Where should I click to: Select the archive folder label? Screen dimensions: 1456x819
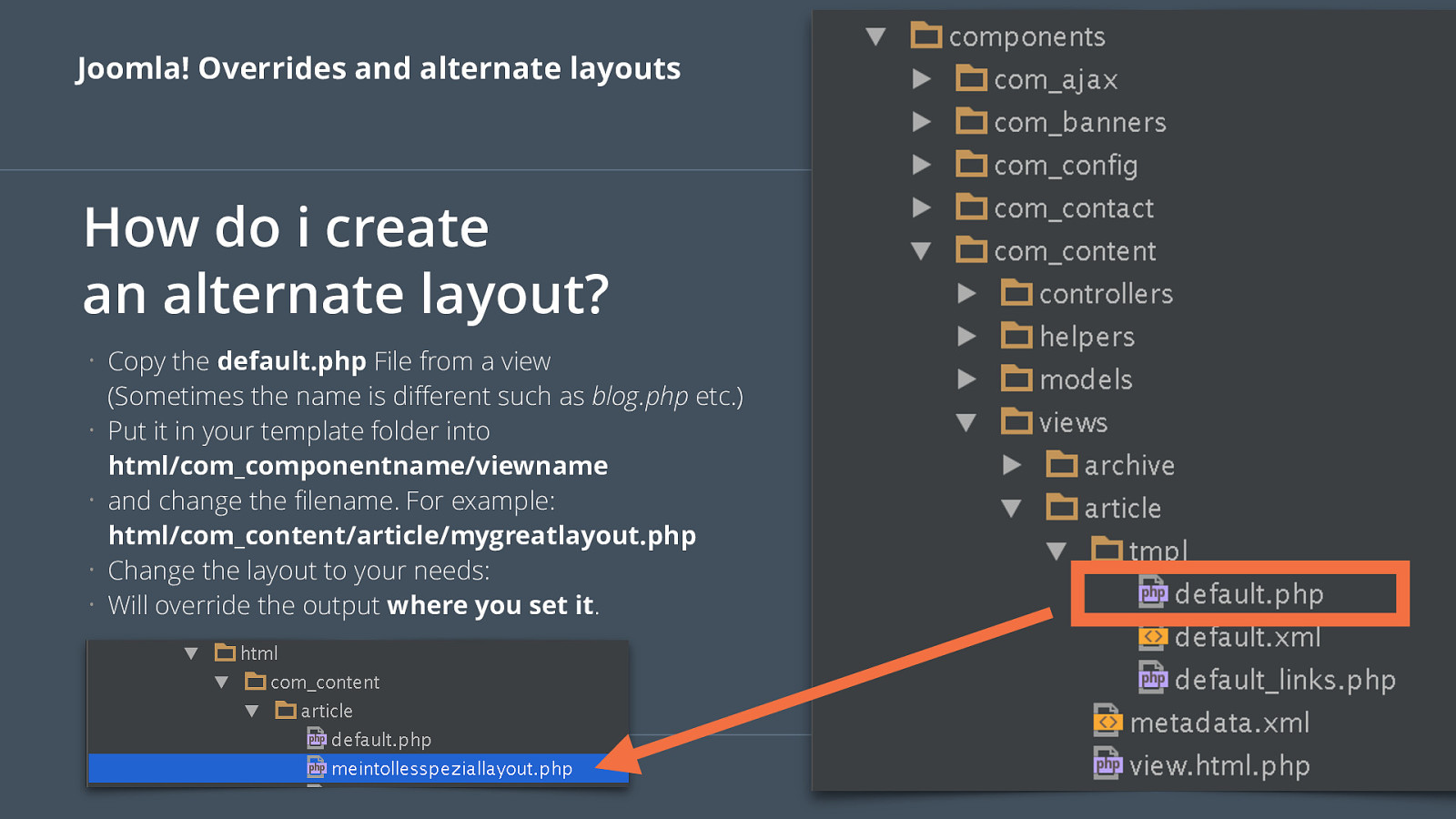(x=1129, y=465)
